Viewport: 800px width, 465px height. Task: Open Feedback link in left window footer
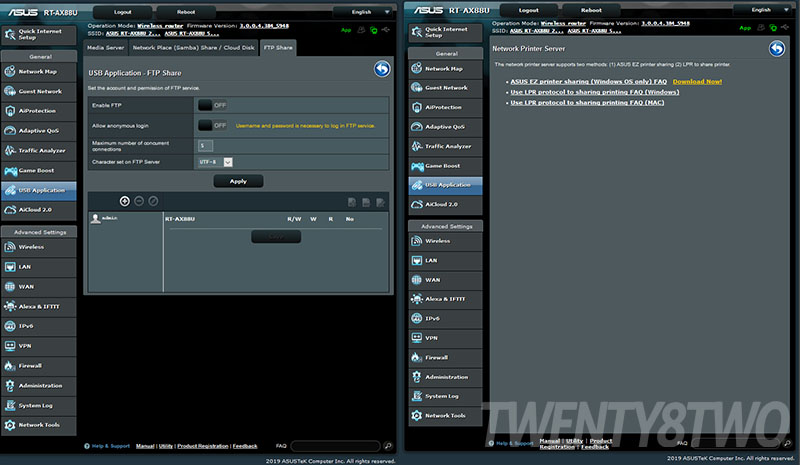pyautogui.click(x=245, y=446)
